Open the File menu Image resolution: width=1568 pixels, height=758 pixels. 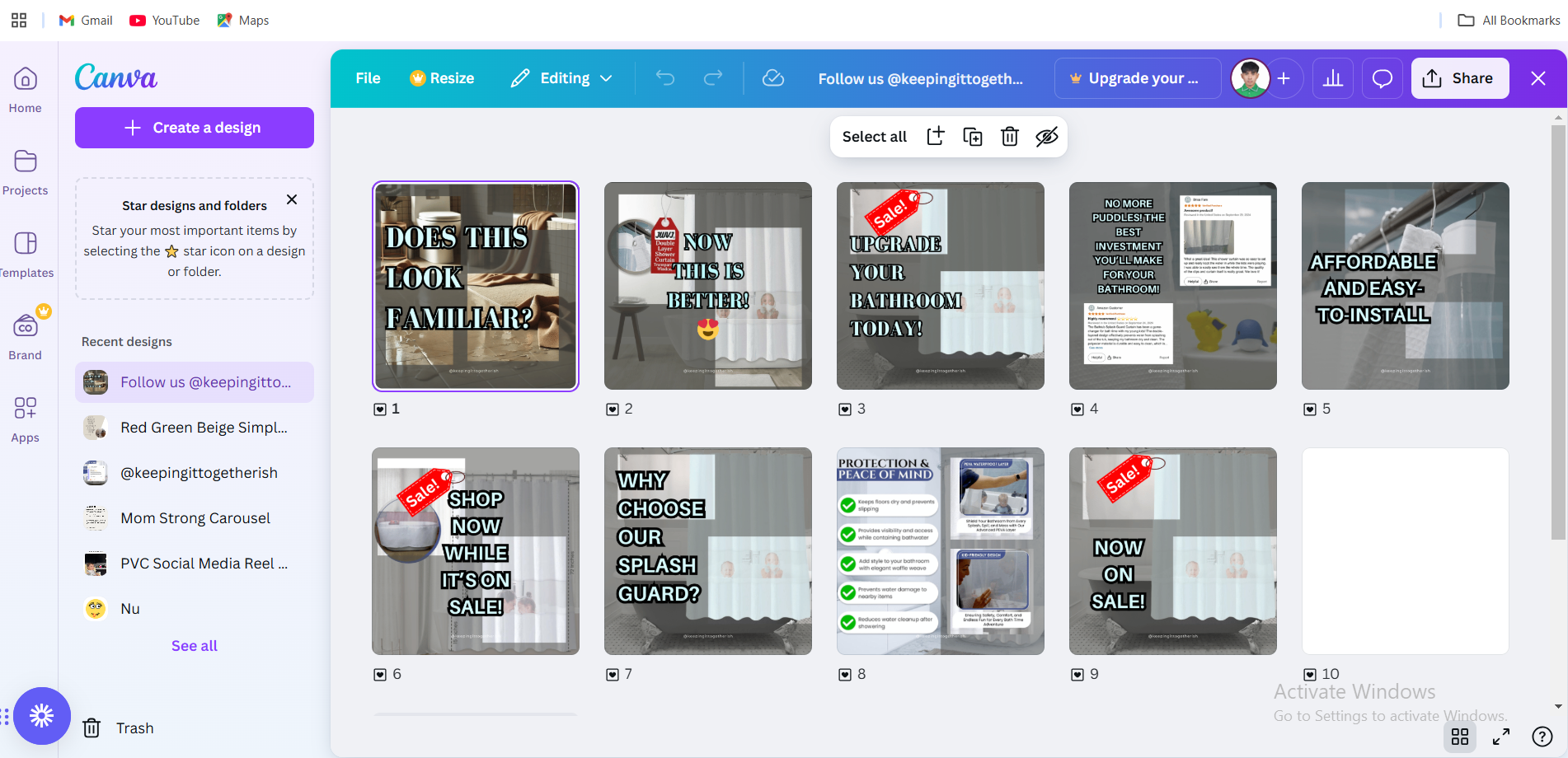(x=368, y=78)
